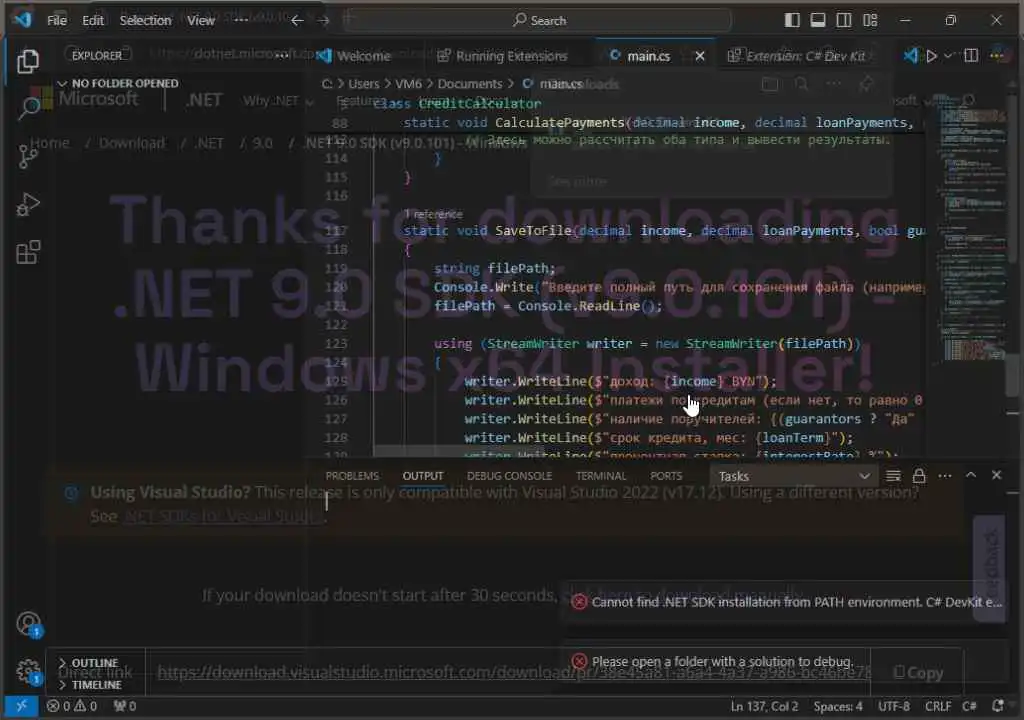Viewport: 1024px width, 720px height.
Task: Click the Documents breadcrumb segment
Action: 470,84
